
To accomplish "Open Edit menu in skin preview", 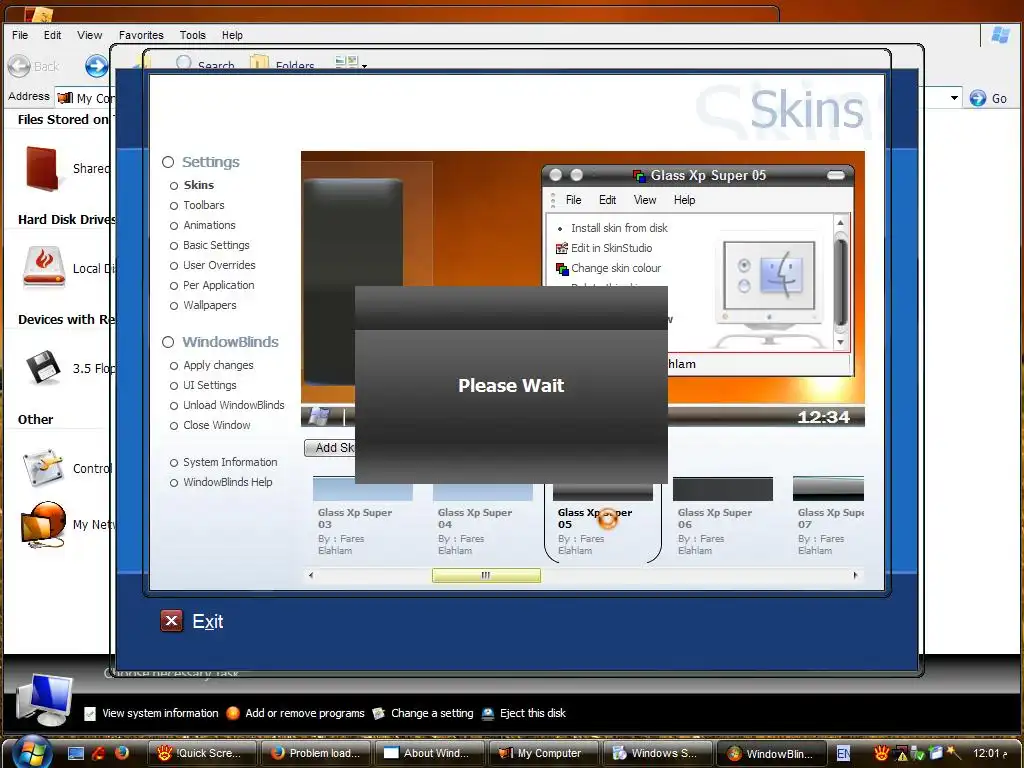I will pos(607,200).
